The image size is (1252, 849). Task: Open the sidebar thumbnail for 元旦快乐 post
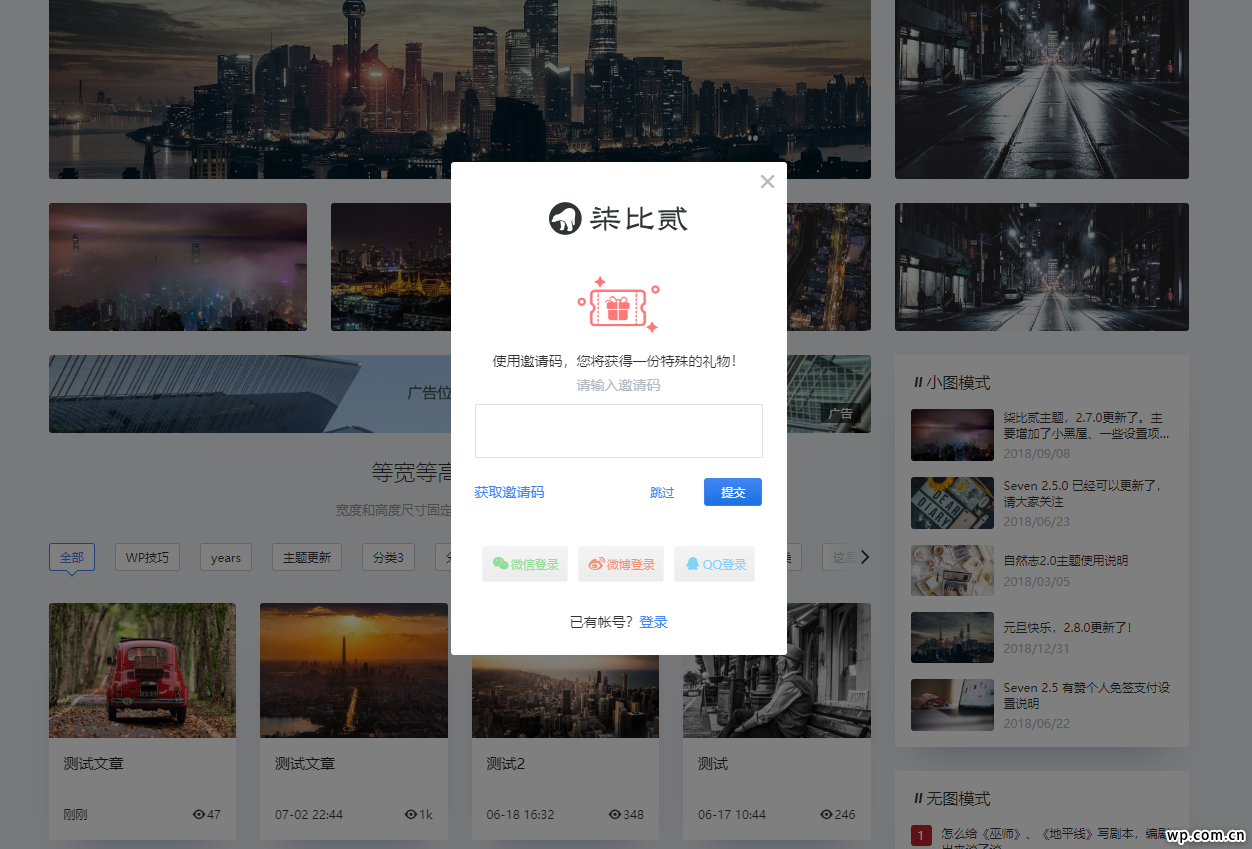pos(952,638)
